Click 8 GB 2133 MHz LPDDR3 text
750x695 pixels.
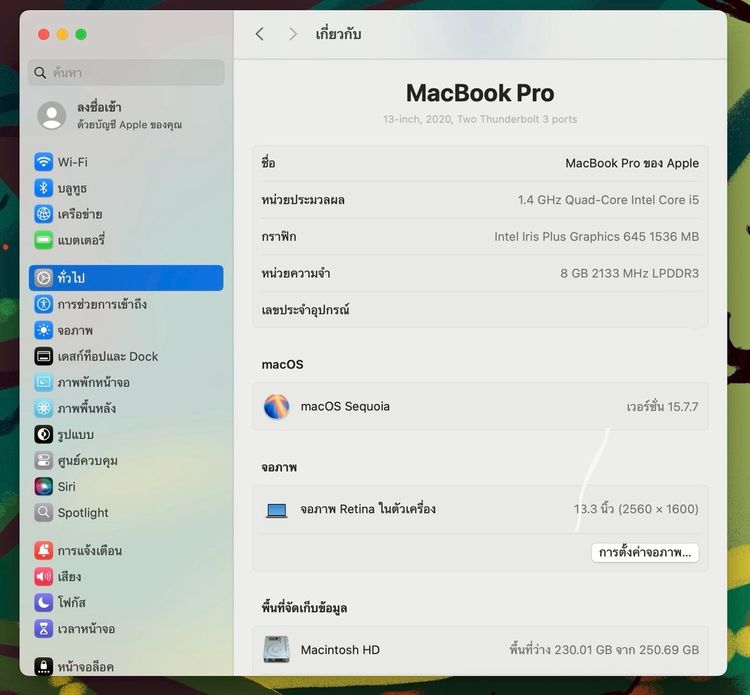coord(629,273)
